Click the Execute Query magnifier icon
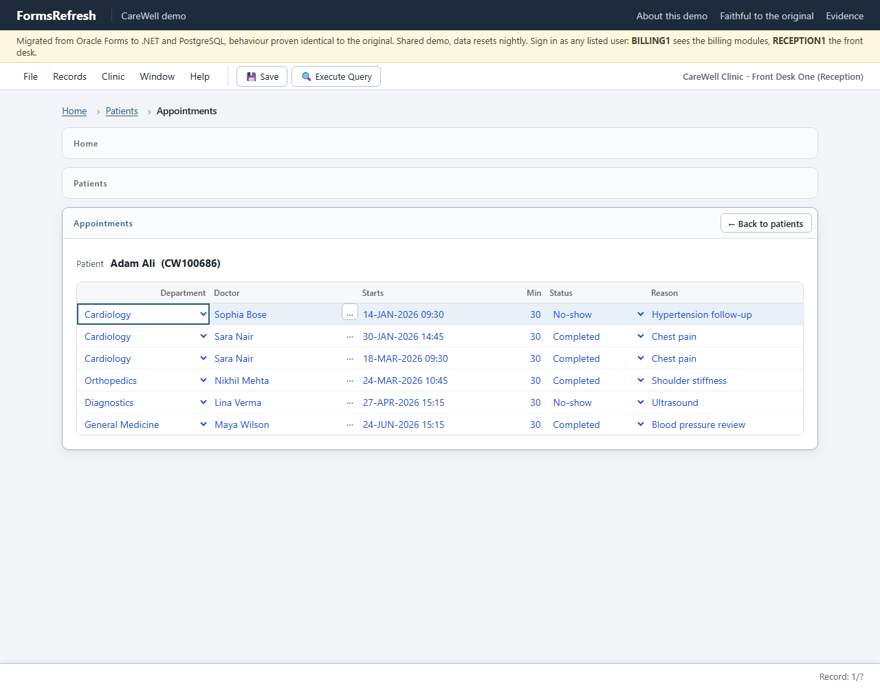The image size is (880, 688). pyautogui.click(x=306, y=76)
